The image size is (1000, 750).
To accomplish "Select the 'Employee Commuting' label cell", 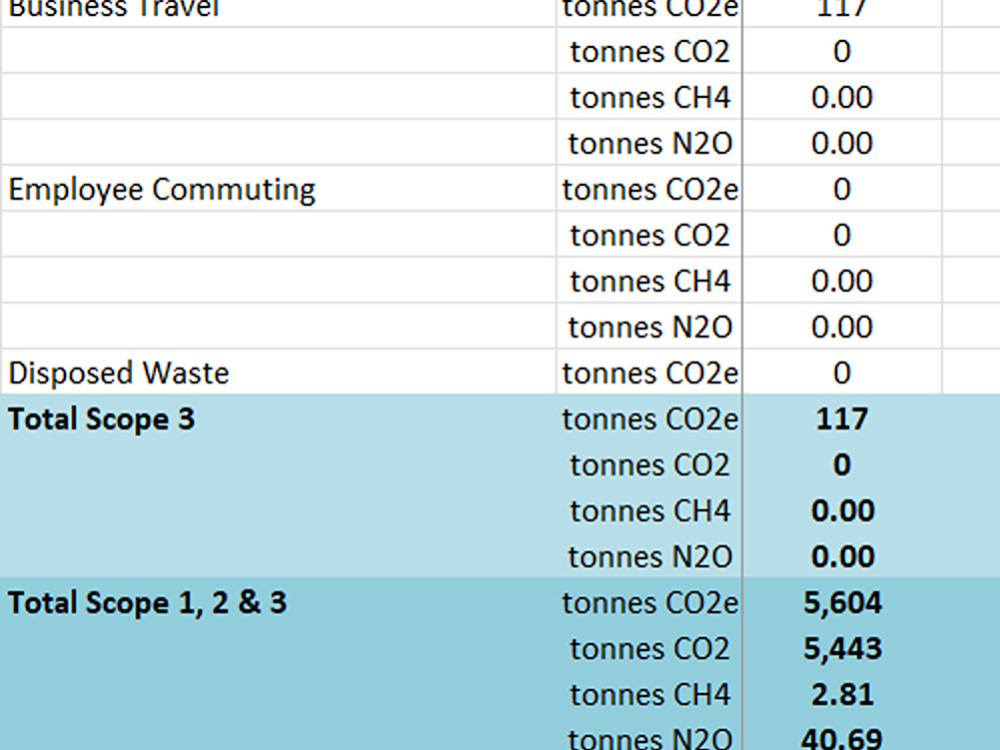I will pos(279,189).
